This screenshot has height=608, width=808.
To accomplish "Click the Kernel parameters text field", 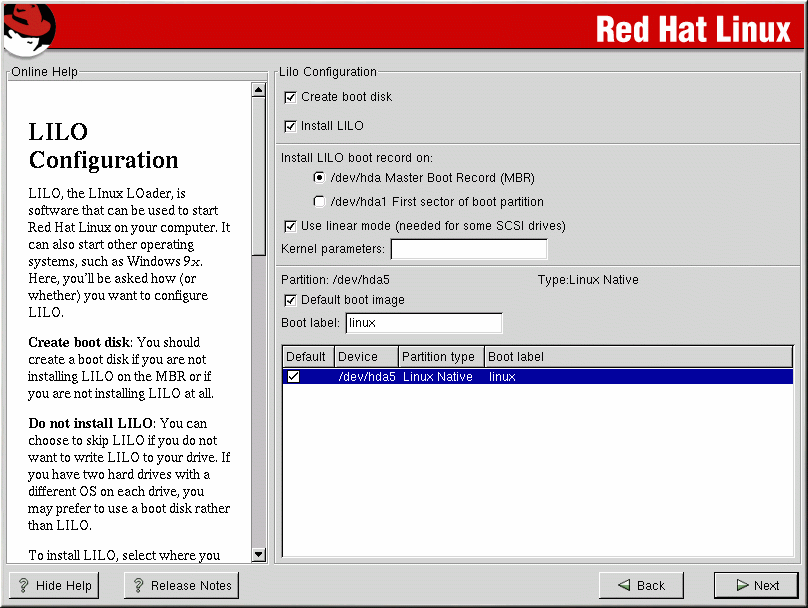I will click(x=468, y=249).
